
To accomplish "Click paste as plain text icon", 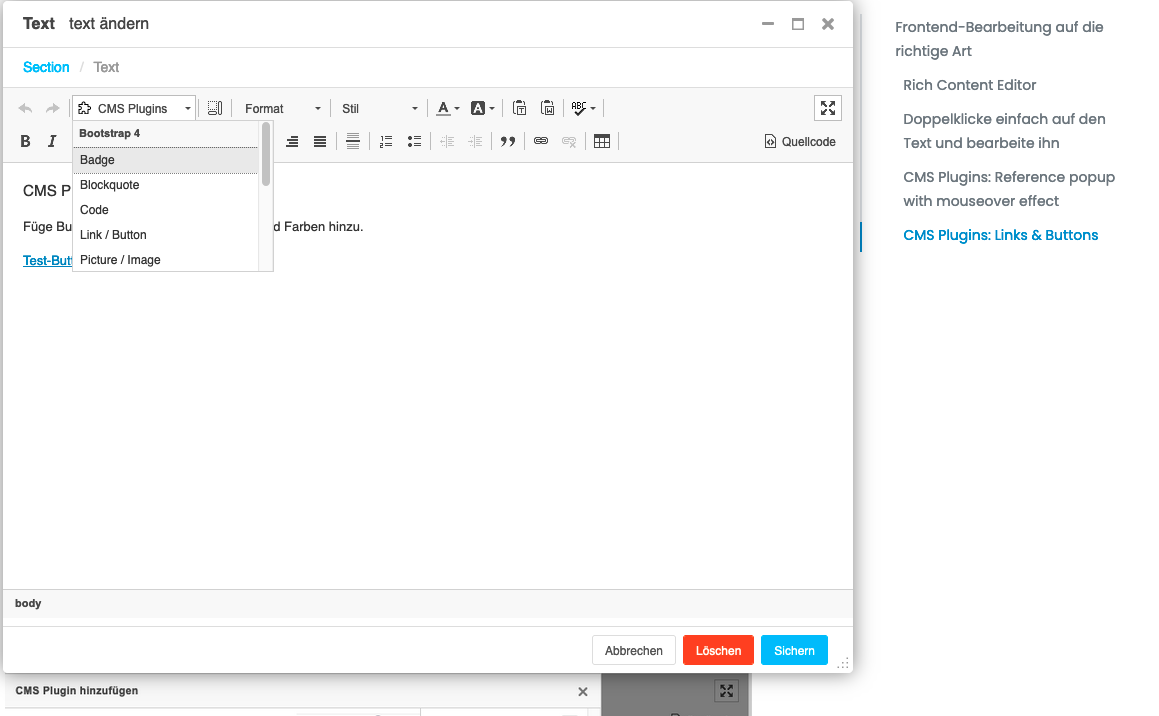I will [x=520, y=108].
